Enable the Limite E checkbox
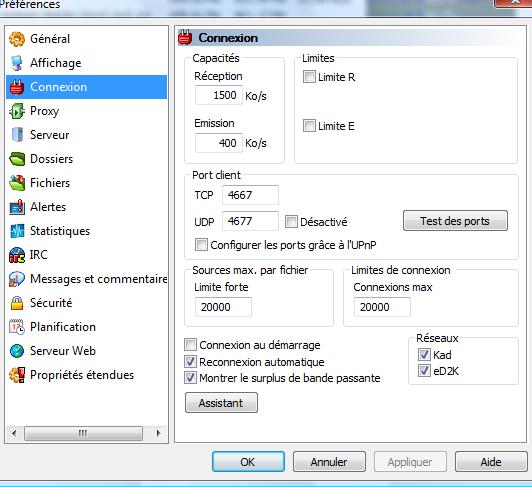The width and height of the screenshot is (532, 487). coord(309,126)
